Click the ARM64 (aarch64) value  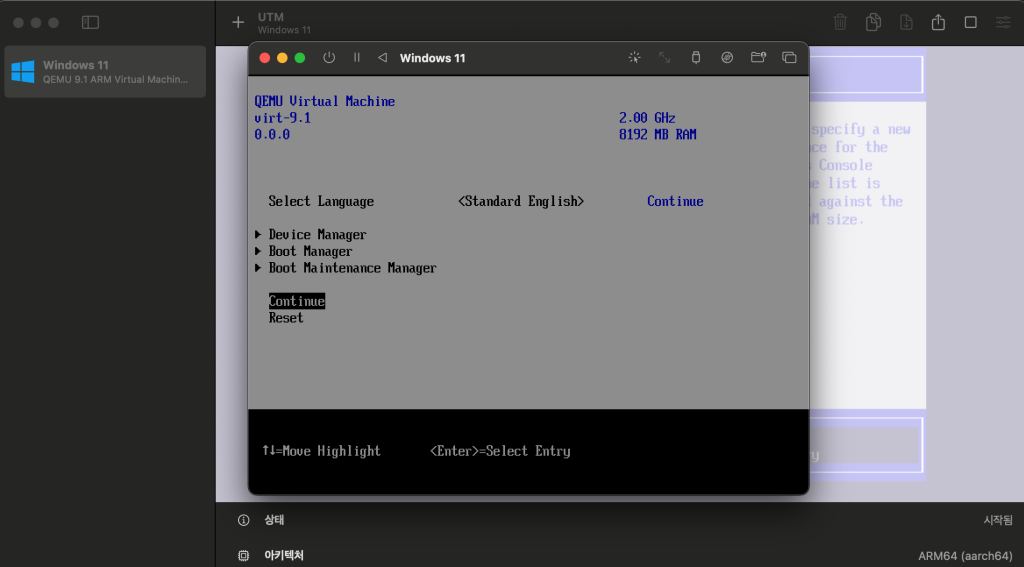coord(965,556)
